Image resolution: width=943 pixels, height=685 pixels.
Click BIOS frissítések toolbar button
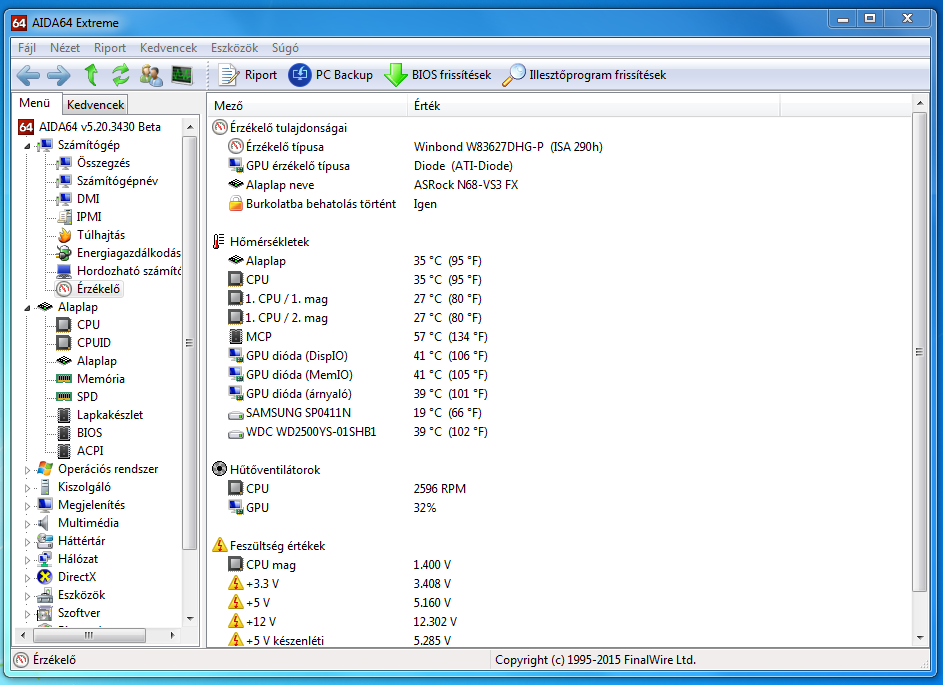(x=437, y=75)
